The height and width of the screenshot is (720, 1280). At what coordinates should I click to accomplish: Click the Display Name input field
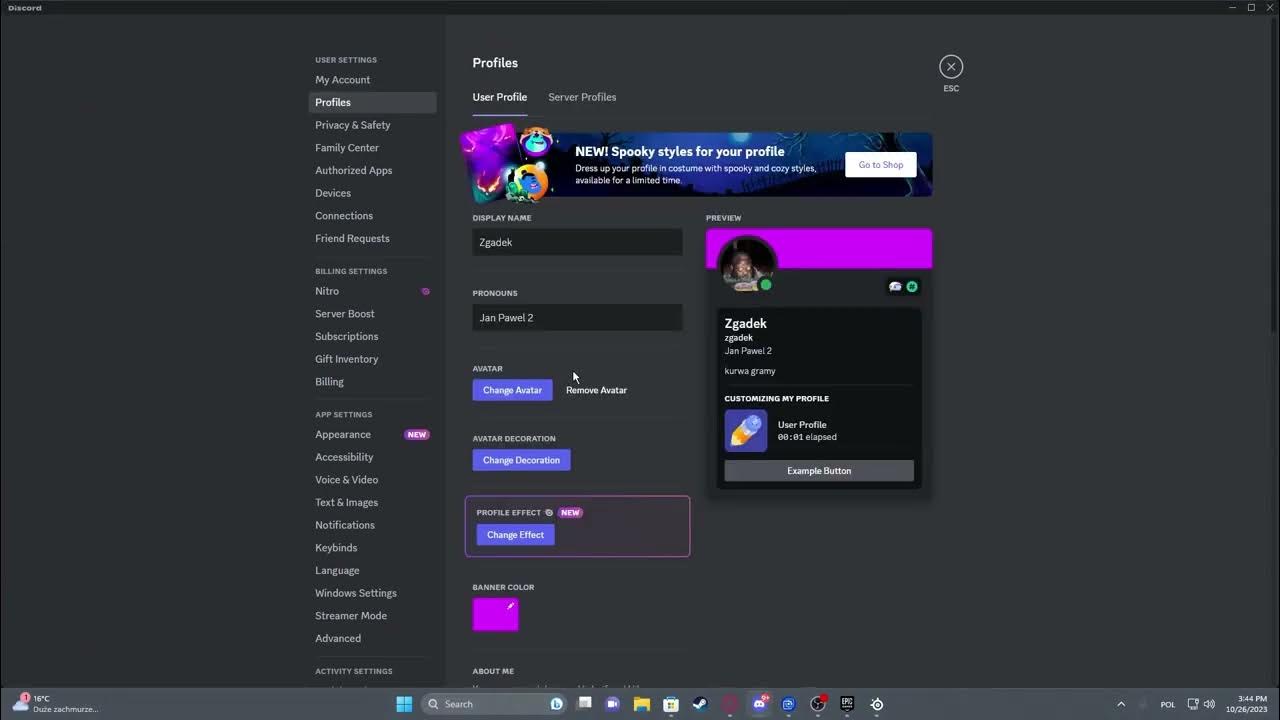click(577, 242)
